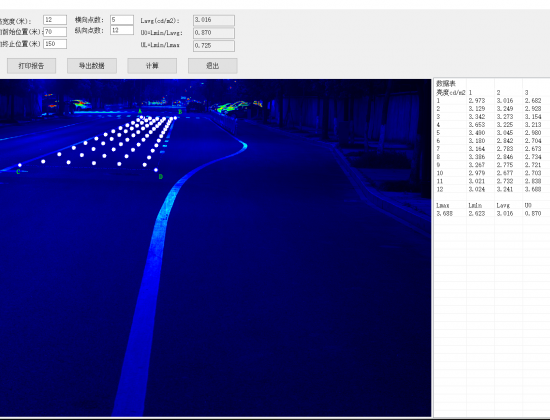This screenshot has width=550, height=420.
Task: Select the UL=Lmin/Lmax result box showing 0.725
Action: pos(214,46)
